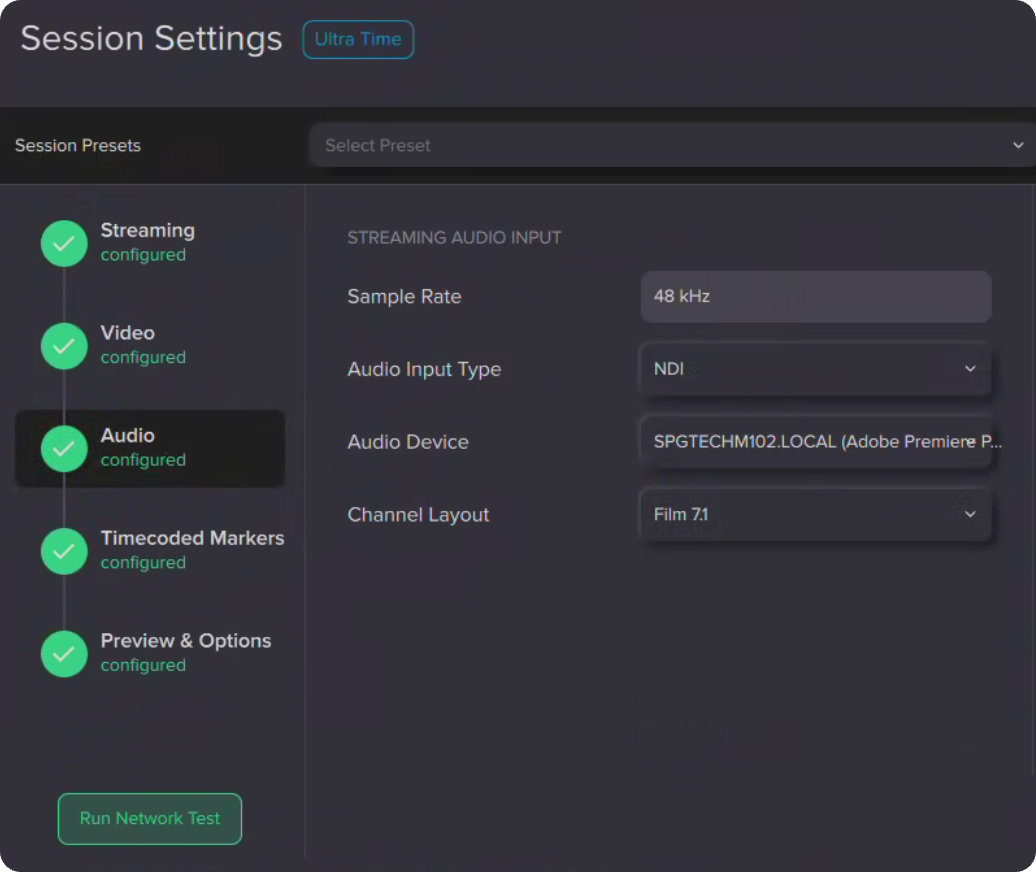1036x872 pixels.
Task: Click the Streaming step green checkmark icon
Action: (x=64, y=243)
